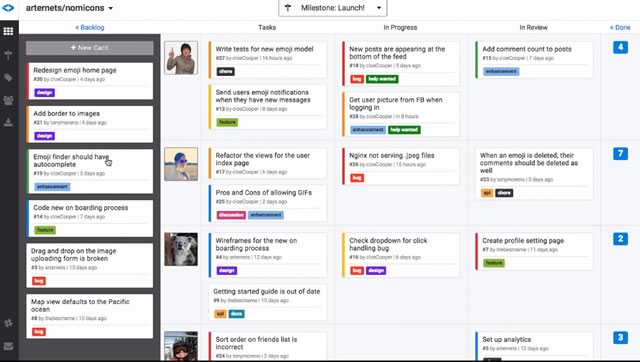Screen dimensions: 640x362
Task: Click the purple design label on Redesign emoji card
Action: [x=44, y=93]
